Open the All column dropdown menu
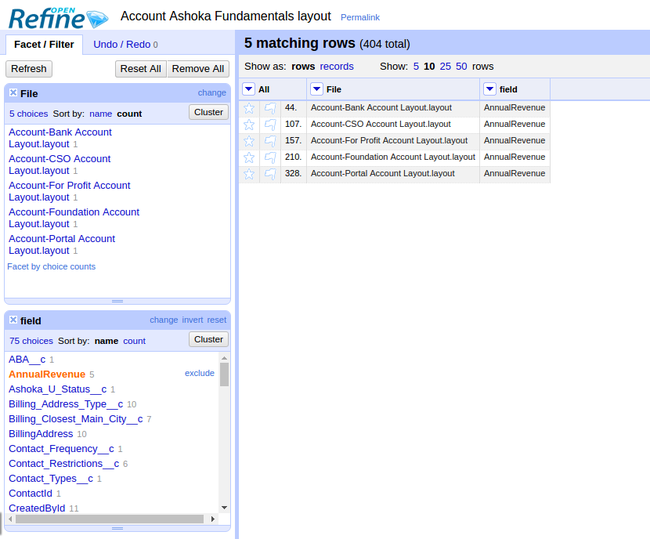This screenshot has width=650, height=539. [249, 90]
